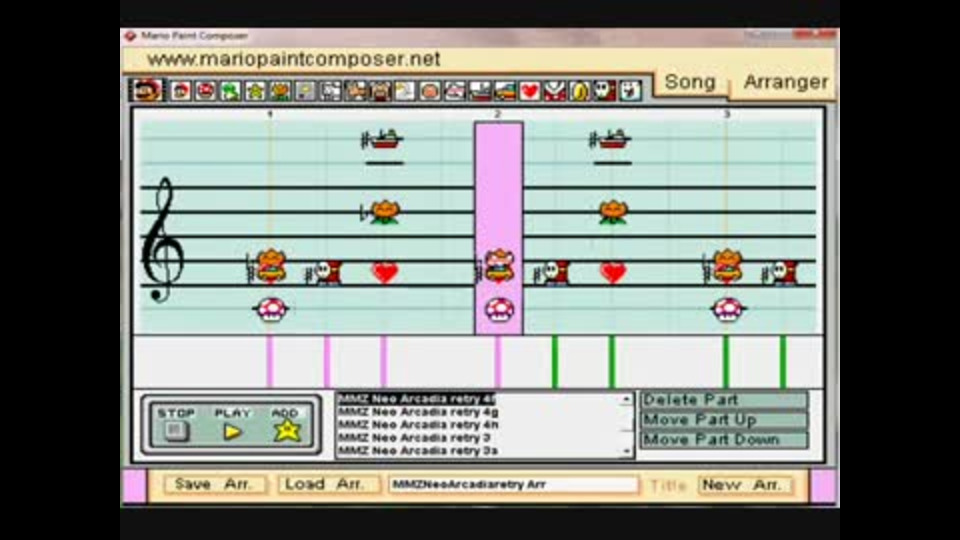Select the Shy Guy instrument icon in toolbar
The width and height of the screenshot is (960, 540).
pos(606,91)
